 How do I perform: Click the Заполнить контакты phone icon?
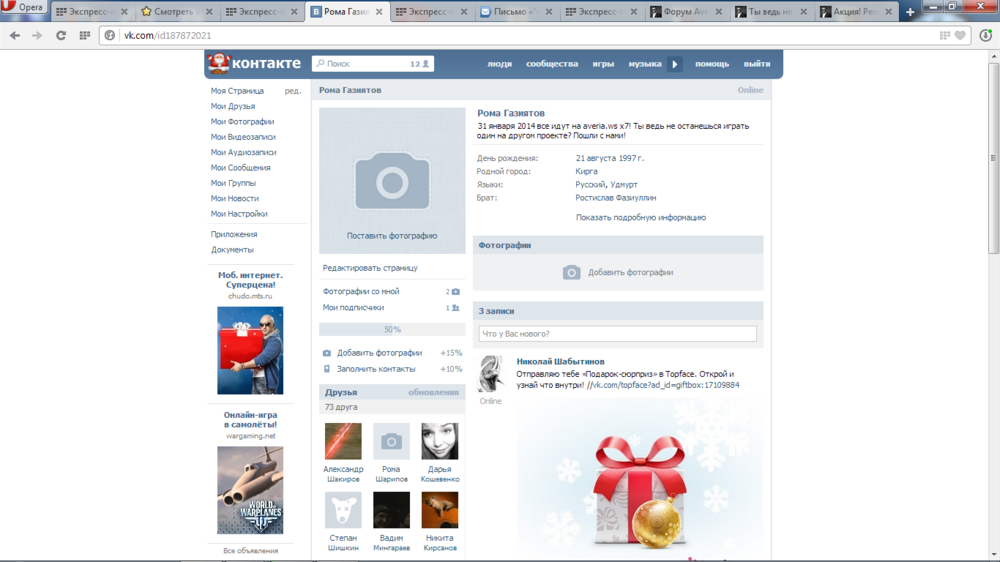pyautogui.click(x=327, y=369)
